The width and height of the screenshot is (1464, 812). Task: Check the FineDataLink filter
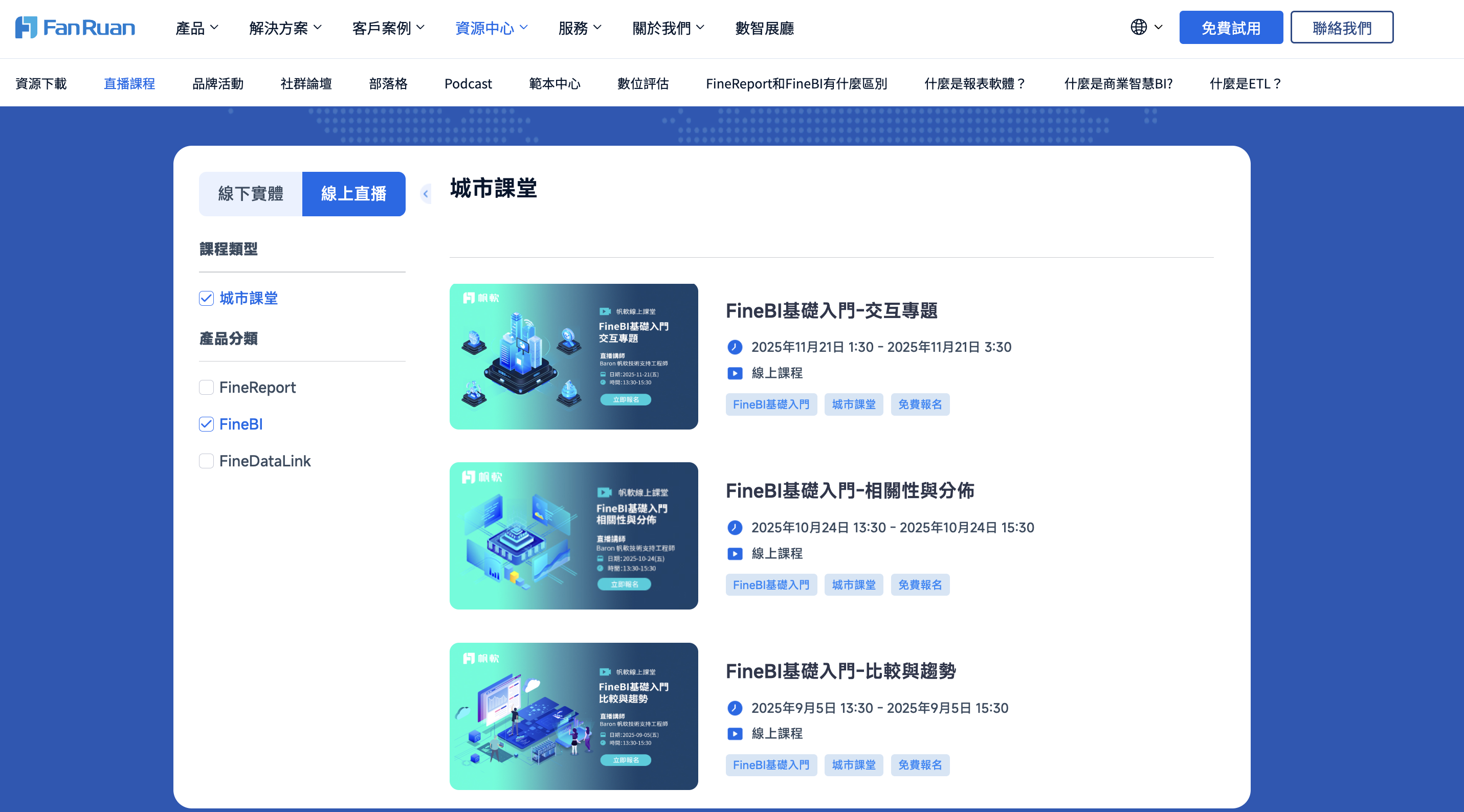click(206, 461)
